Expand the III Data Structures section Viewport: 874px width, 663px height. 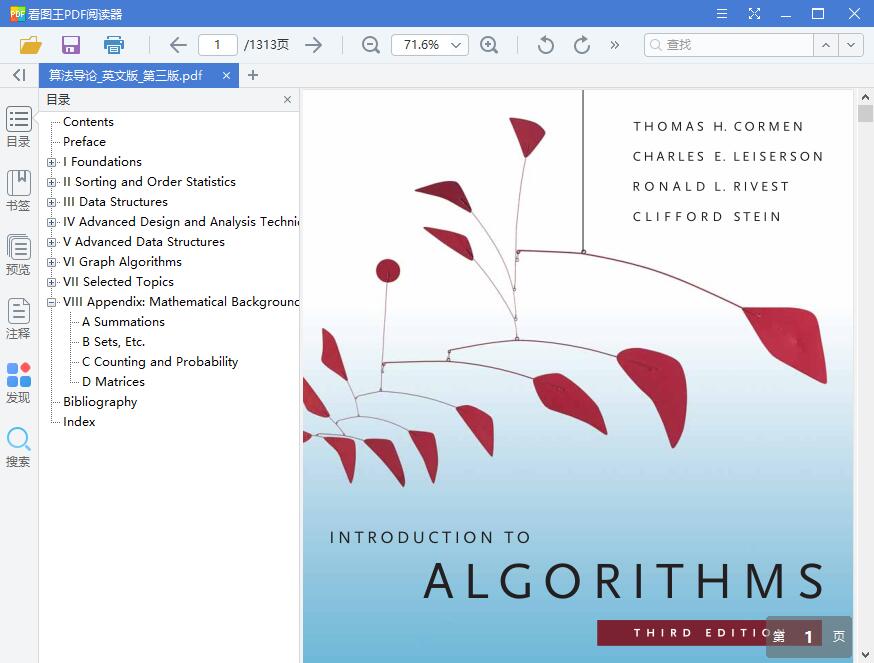pos(51,202)
